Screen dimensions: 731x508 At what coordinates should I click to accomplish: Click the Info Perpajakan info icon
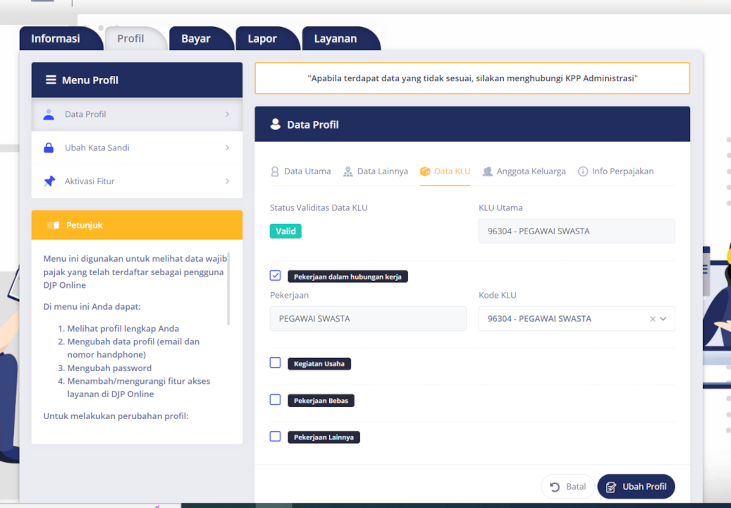[583, 171]
